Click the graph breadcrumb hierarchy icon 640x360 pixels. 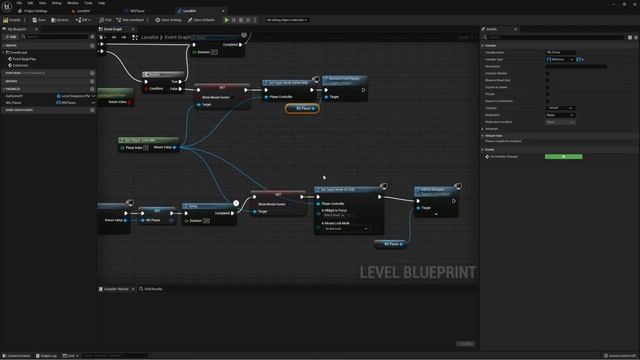[x=135, y=37]
